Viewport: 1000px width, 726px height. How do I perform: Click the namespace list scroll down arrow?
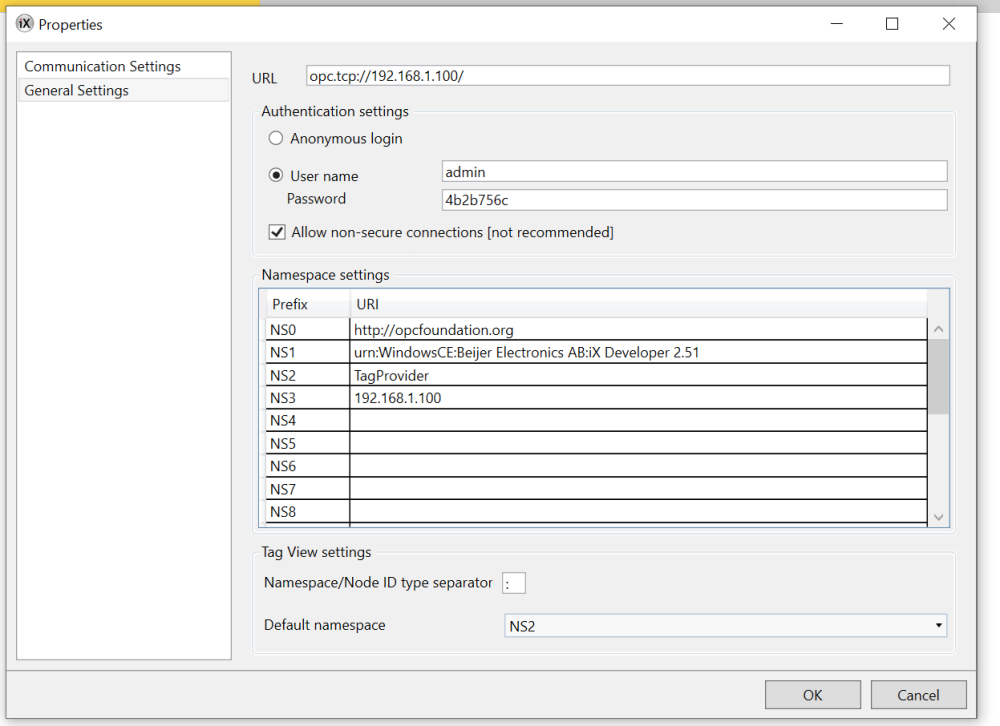click(938, 517)
